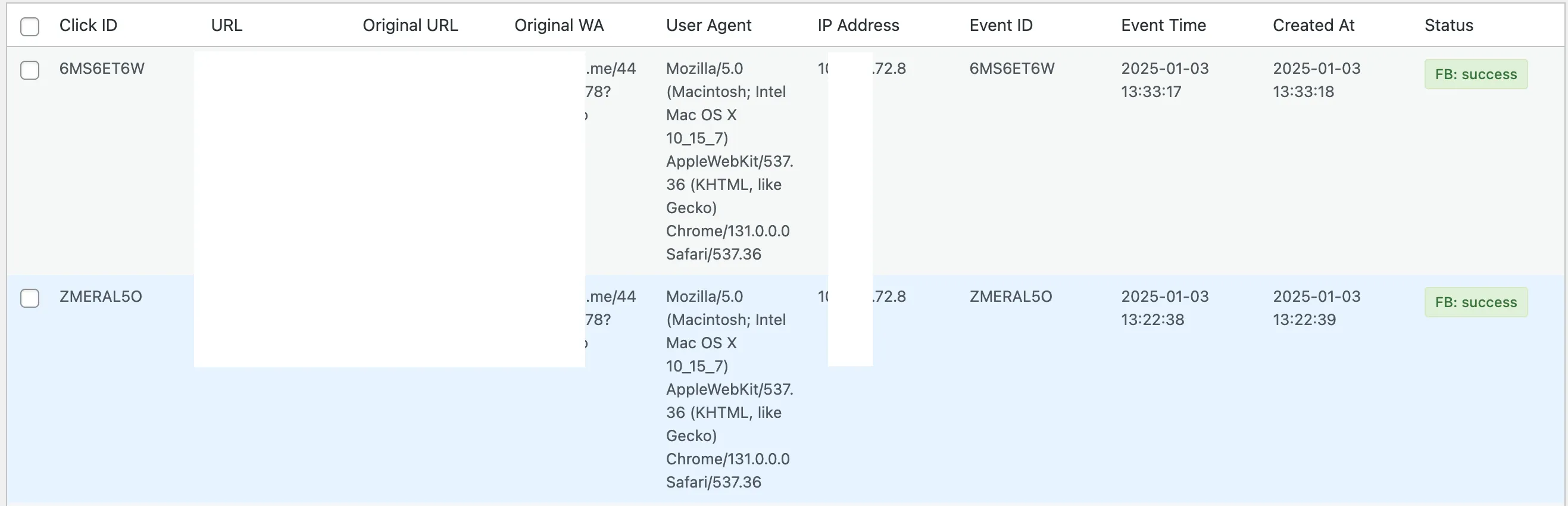Viewport: 1568px width, 506px height.
Task: Click the Status column header
Action: pyautogui.click(x=1448, y=26)
